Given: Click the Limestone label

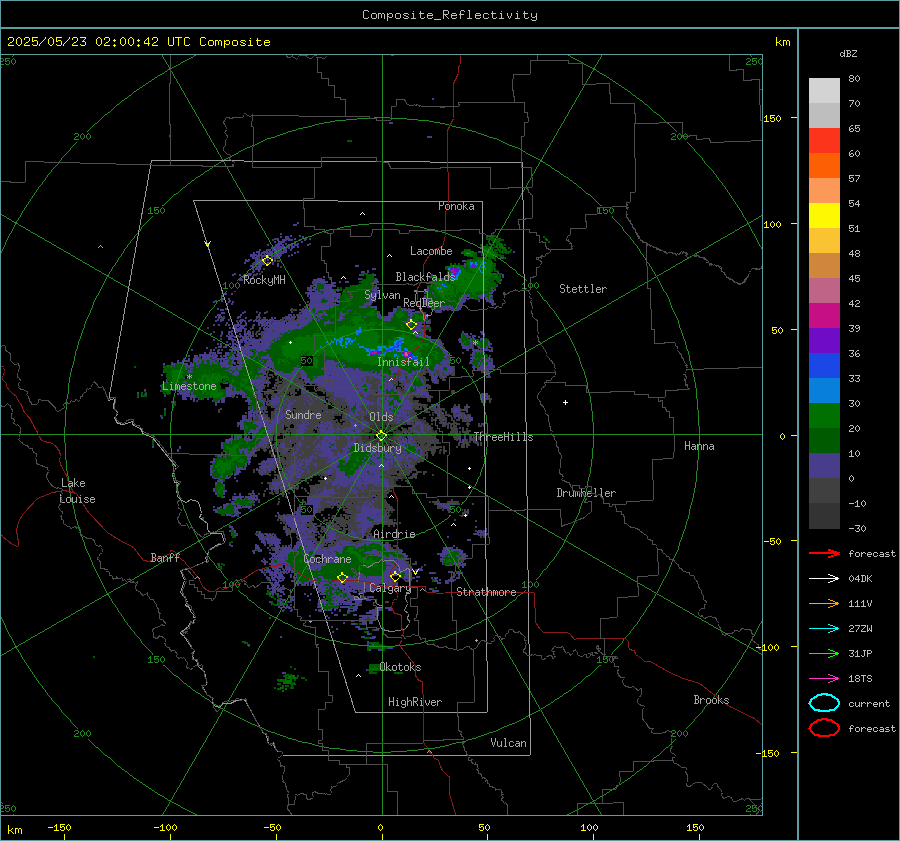Looking at the screenshot, I should pyautogui.click(x=189, y=386).
